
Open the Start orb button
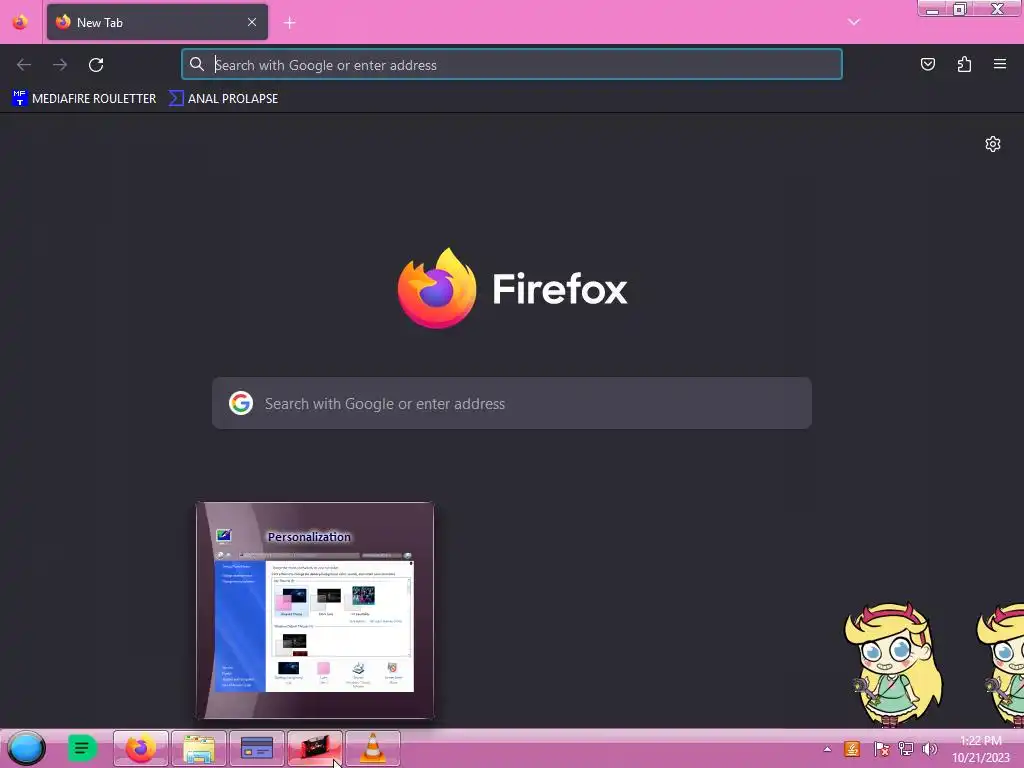tap(26, 748)
